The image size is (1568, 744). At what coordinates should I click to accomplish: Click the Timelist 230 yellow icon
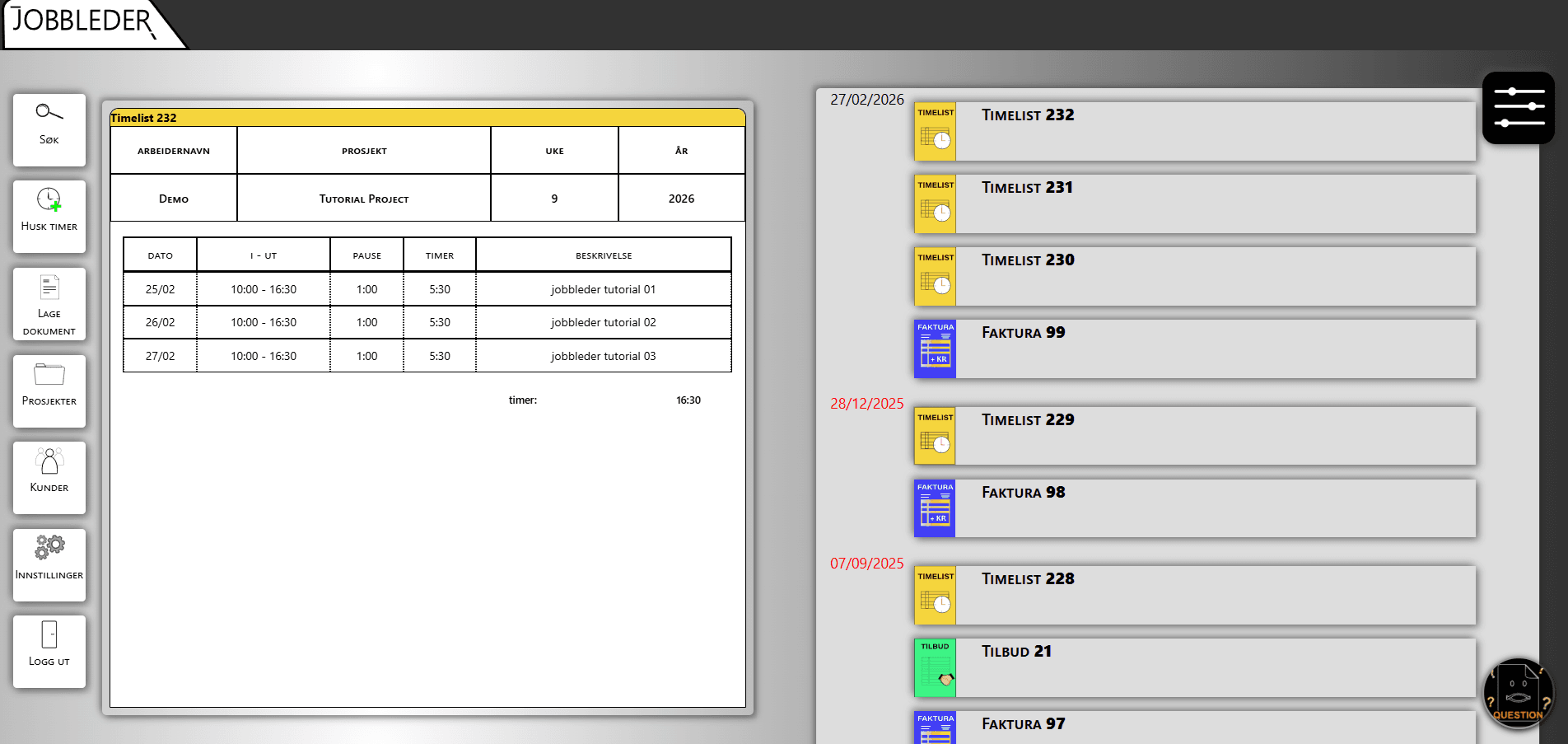pyautogui.click(x=935, y=277)
